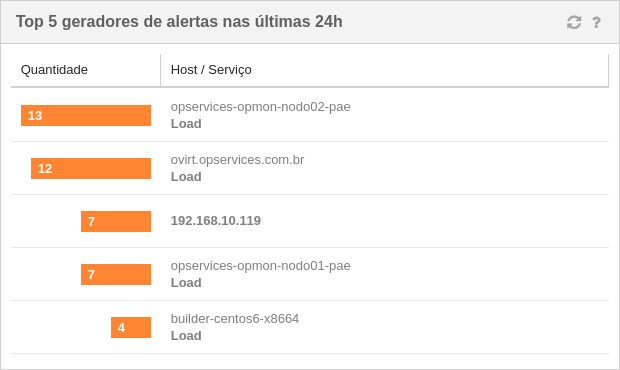Click the refresh widget icon
The height and width of the screenshot is (370, 620).
[574, 22]
